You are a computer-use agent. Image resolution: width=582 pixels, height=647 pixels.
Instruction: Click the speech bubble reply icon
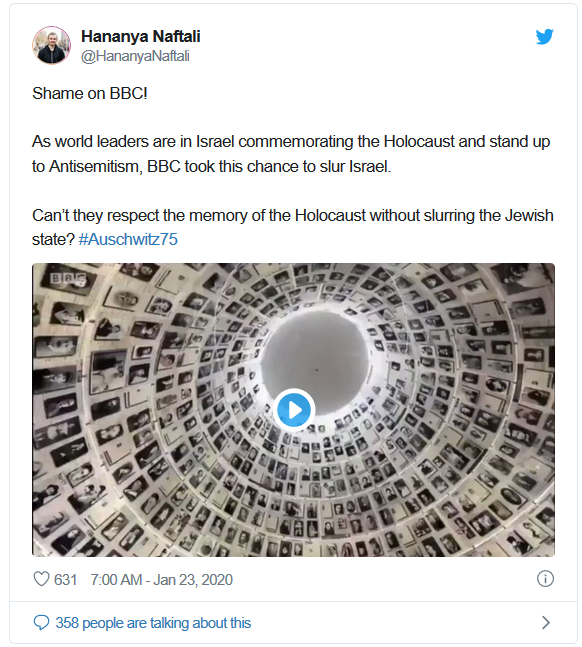point(41,622)
